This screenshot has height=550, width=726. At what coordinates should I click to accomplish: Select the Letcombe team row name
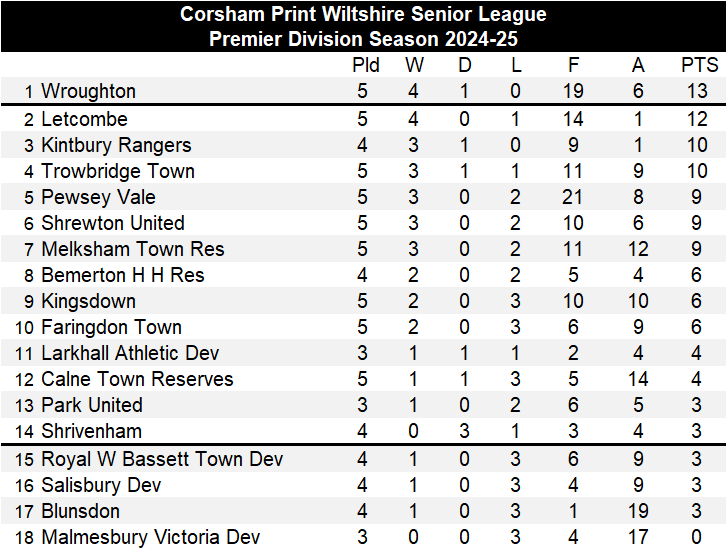click(x=84, y=119)
